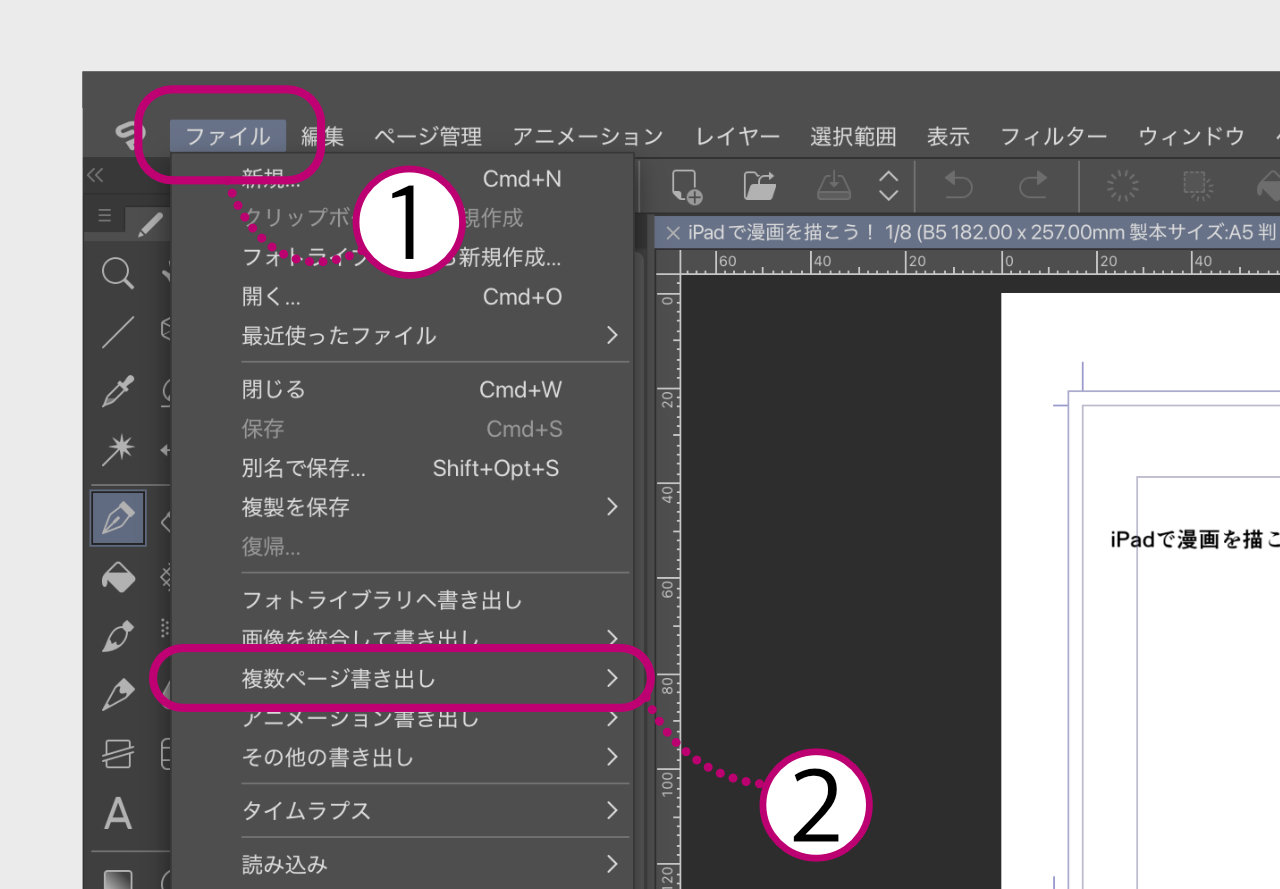
Task: Open the 編集 menu
Action: click(x=322, y=137)
